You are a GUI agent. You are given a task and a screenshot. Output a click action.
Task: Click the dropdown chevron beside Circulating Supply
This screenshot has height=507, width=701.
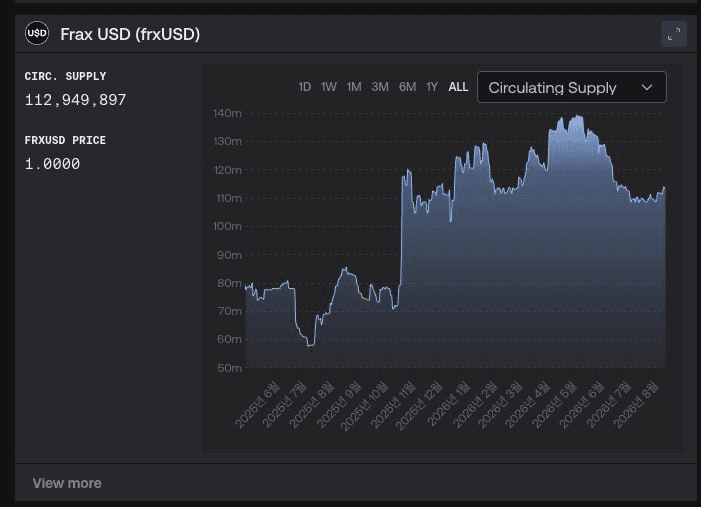647,88
